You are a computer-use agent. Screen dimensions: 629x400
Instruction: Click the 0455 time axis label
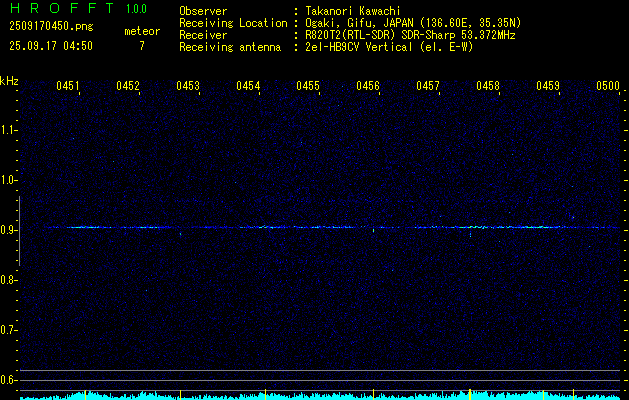tap(308, 86)
